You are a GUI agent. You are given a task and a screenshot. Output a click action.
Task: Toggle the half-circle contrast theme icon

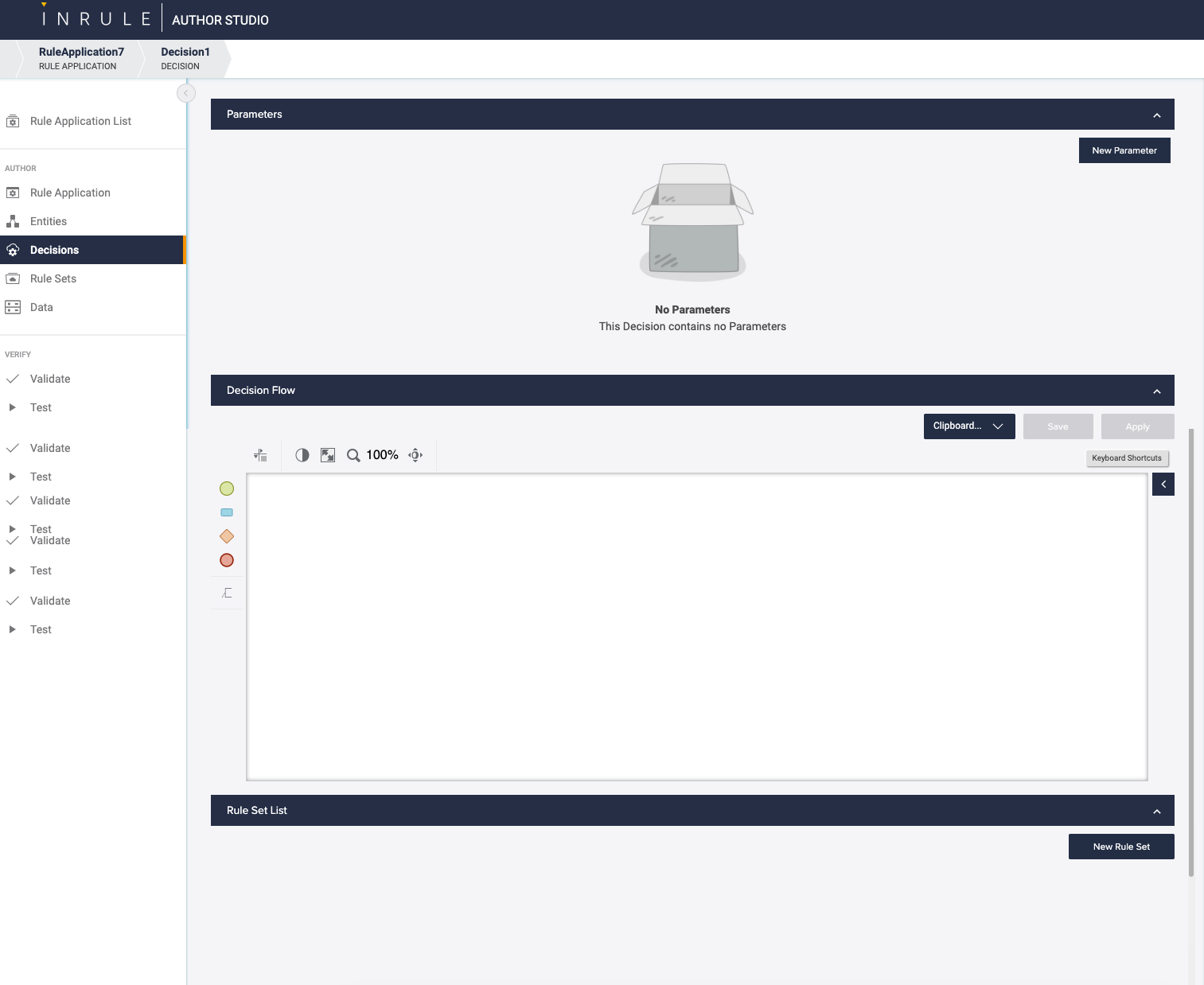click(302, 455)
